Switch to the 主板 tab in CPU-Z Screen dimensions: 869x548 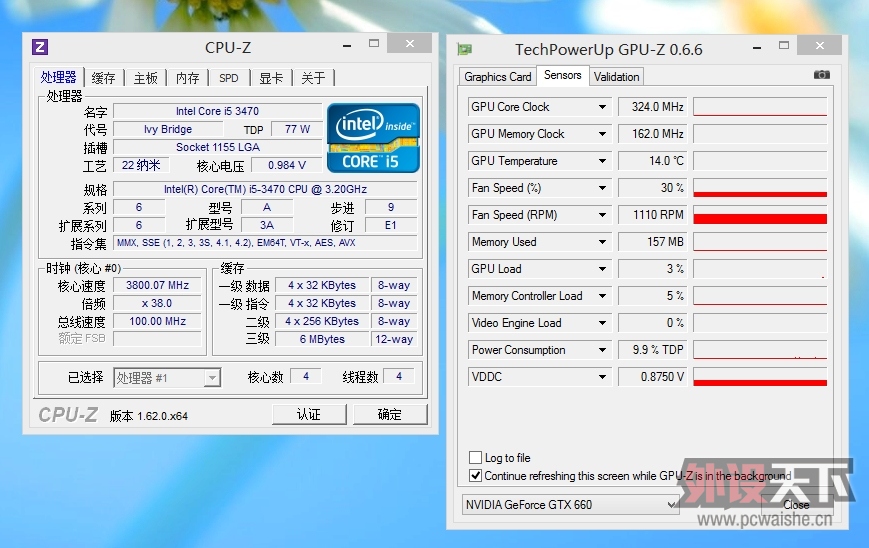tap(146, 78)
